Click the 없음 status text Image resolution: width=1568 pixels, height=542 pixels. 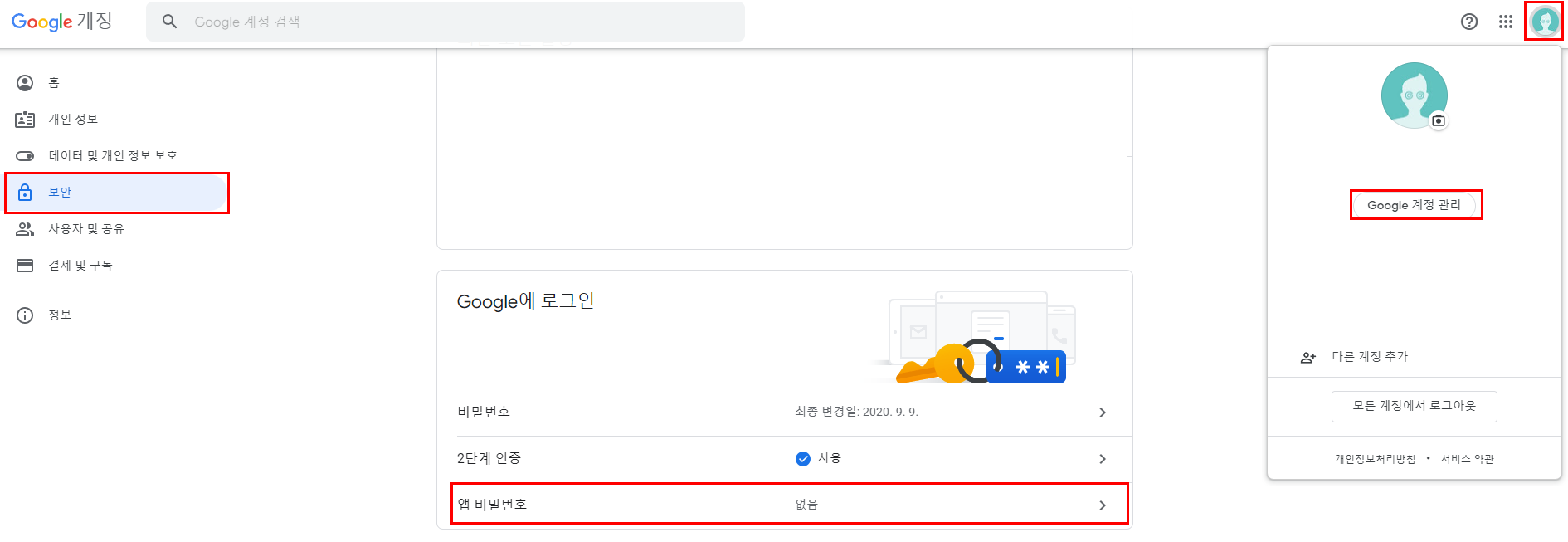click(x=806, y=505)
